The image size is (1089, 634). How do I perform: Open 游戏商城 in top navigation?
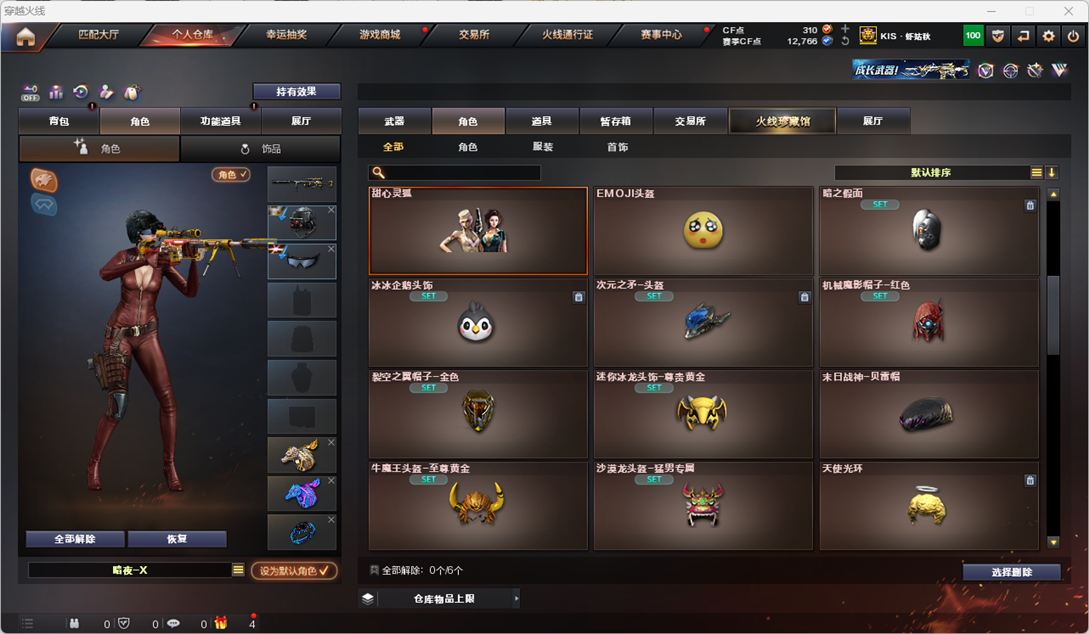pos(380,35)
